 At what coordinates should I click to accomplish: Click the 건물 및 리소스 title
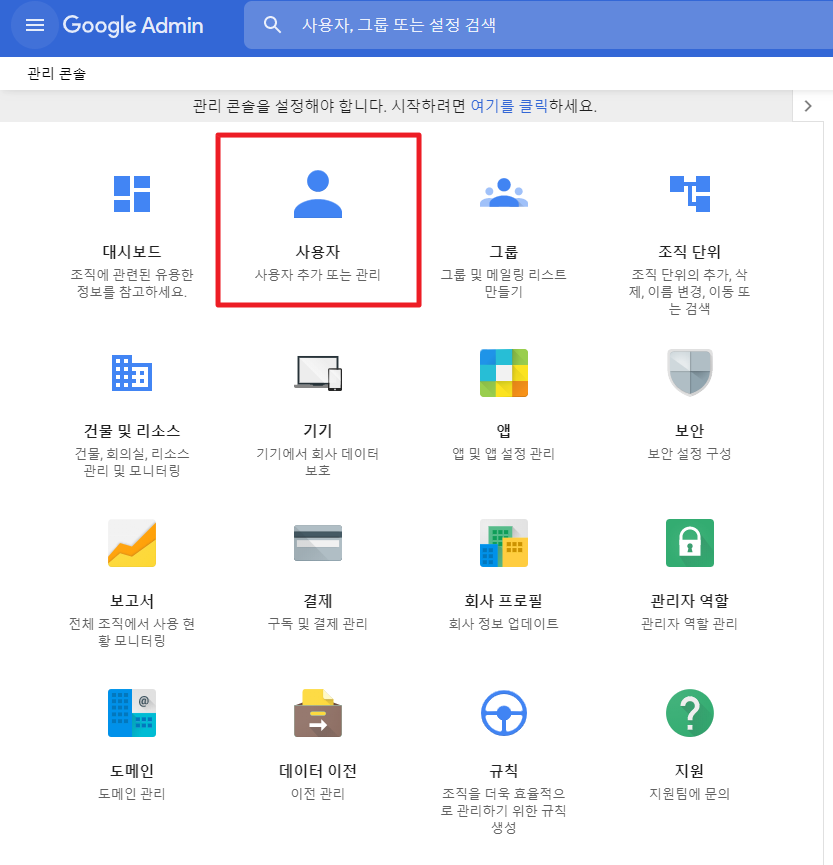tap(132, 430)
